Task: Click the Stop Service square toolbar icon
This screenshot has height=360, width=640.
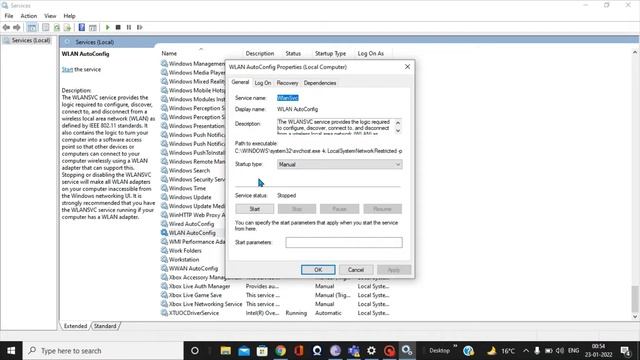Action: click(x=118, y=27)
